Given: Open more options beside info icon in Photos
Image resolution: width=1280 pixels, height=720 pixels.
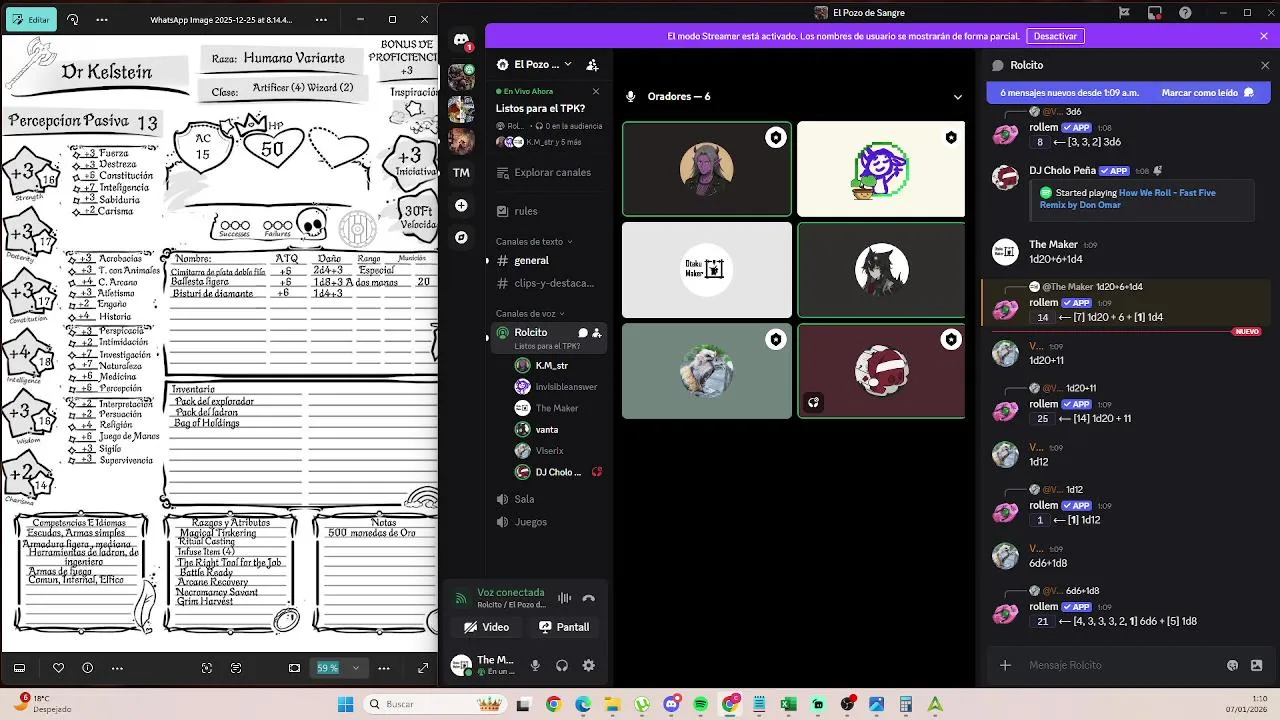Looking at the screenshot, I should (117, 667).
